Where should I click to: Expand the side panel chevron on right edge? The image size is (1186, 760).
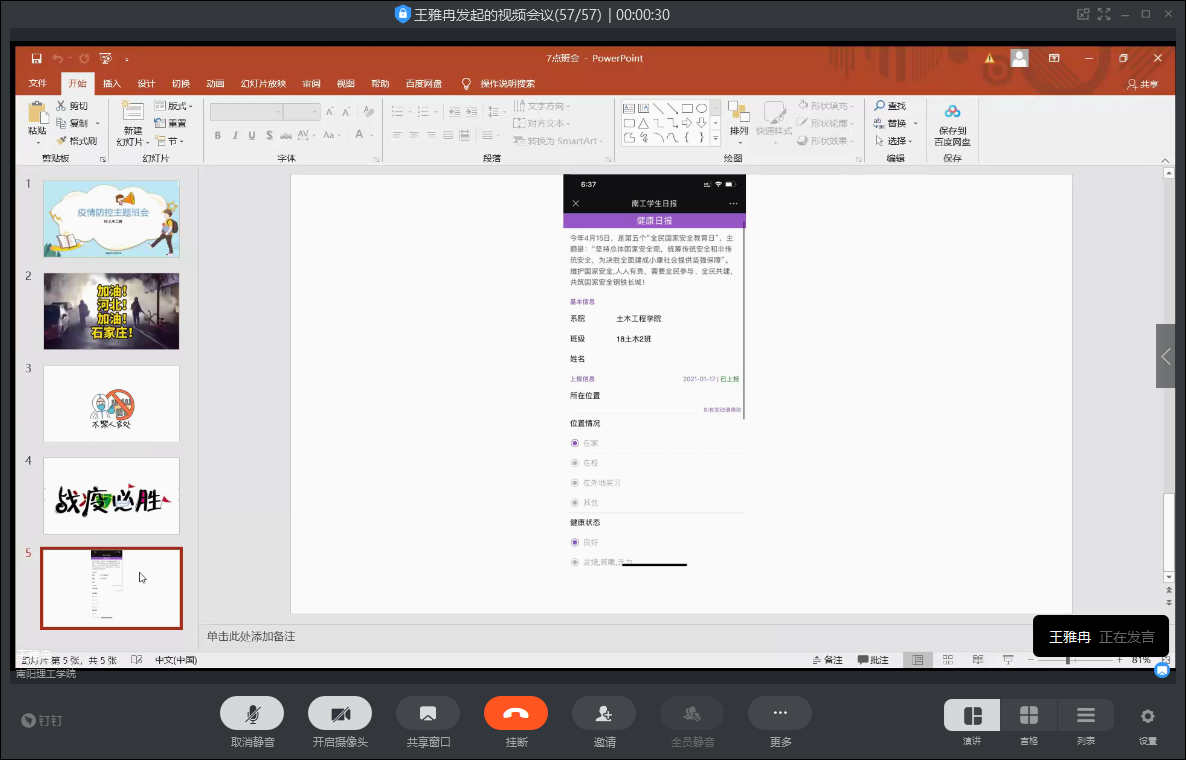click(x=1166, y=356)
